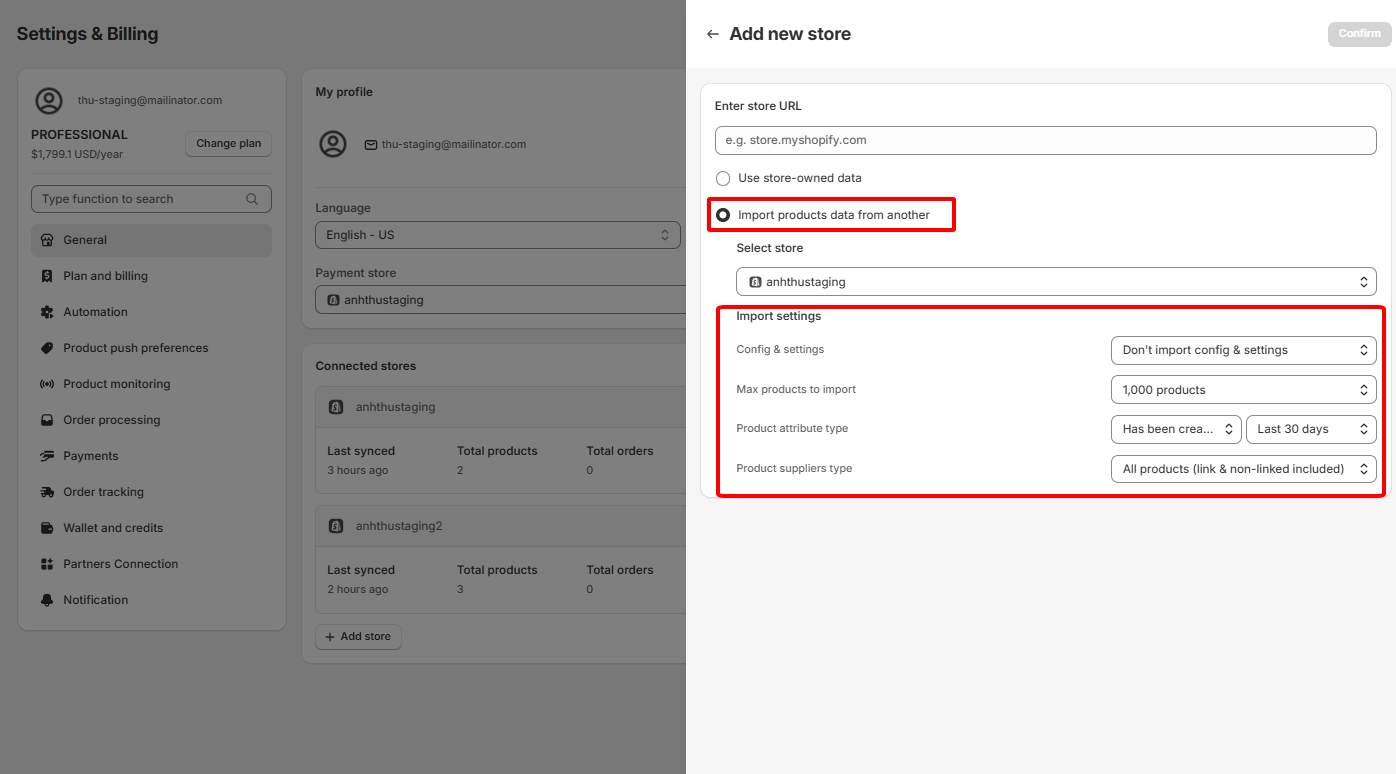The width and height of the screenshot is (1396, 774).
Task: Open the Config & settings dropdown
Action: tap(1243, 350)
